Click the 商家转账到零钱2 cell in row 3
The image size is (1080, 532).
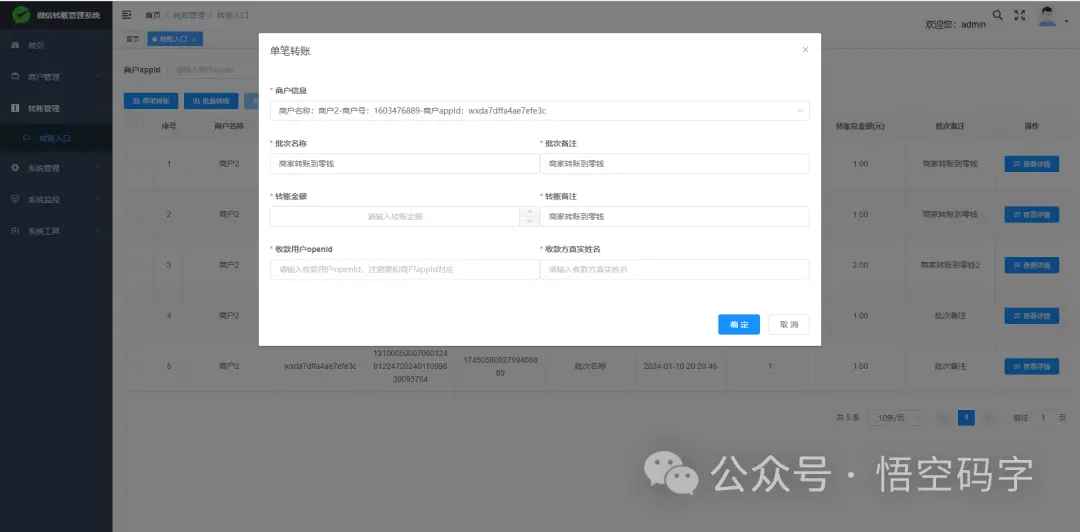click(950, 265)
